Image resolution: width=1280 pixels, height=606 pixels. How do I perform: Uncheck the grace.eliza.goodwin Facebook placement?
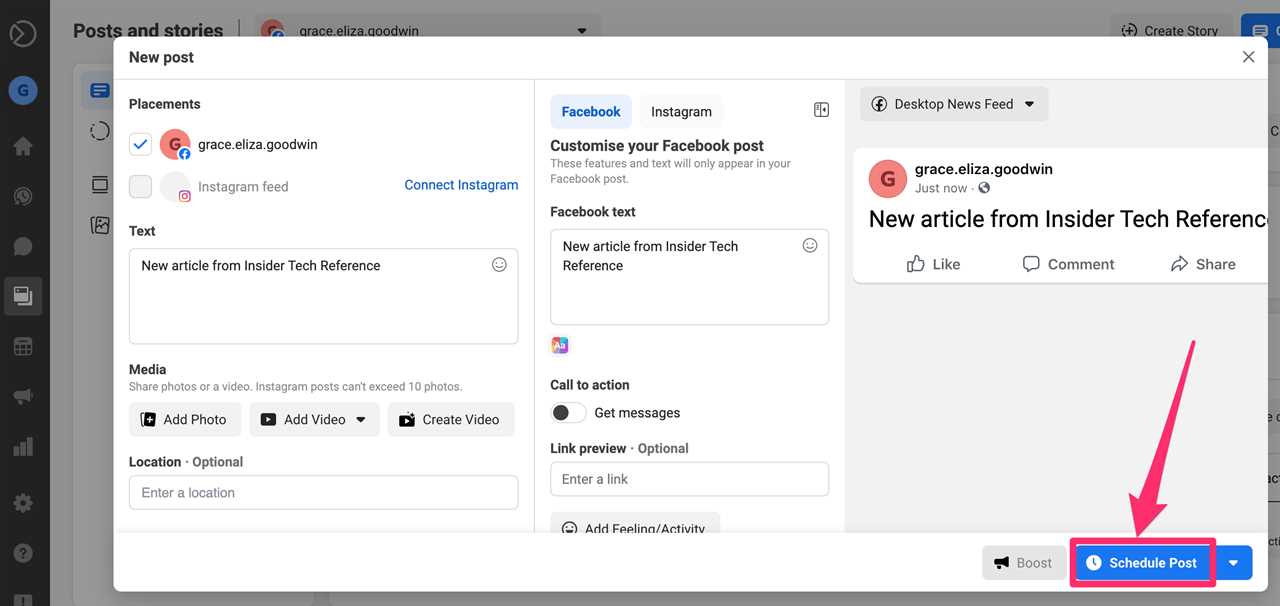(140, 144)
